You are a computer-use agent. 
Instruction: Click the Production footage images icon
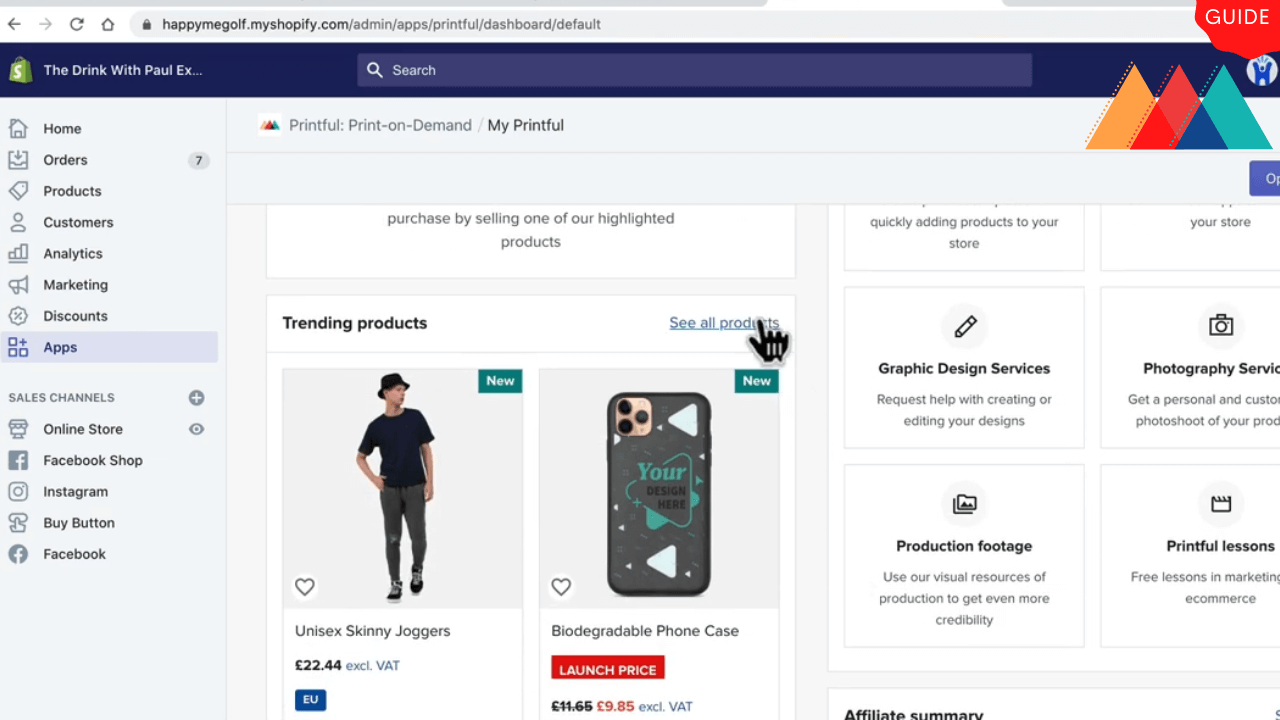pos(965,504)
